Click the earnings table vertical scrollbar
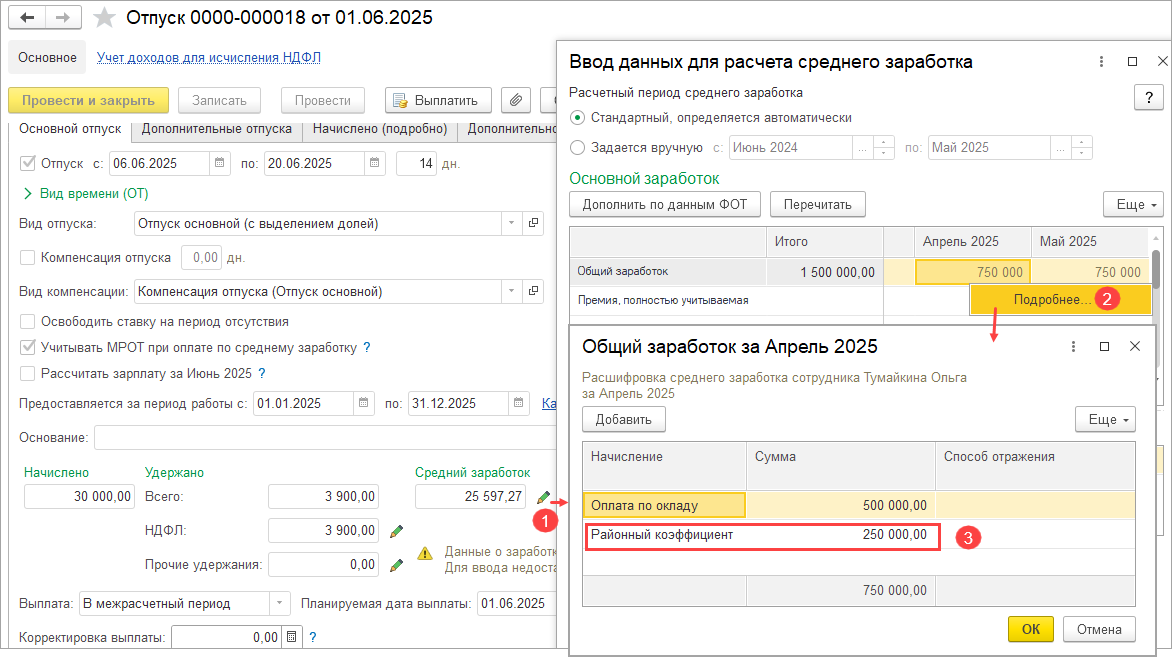 click(x=1156, y=270)
